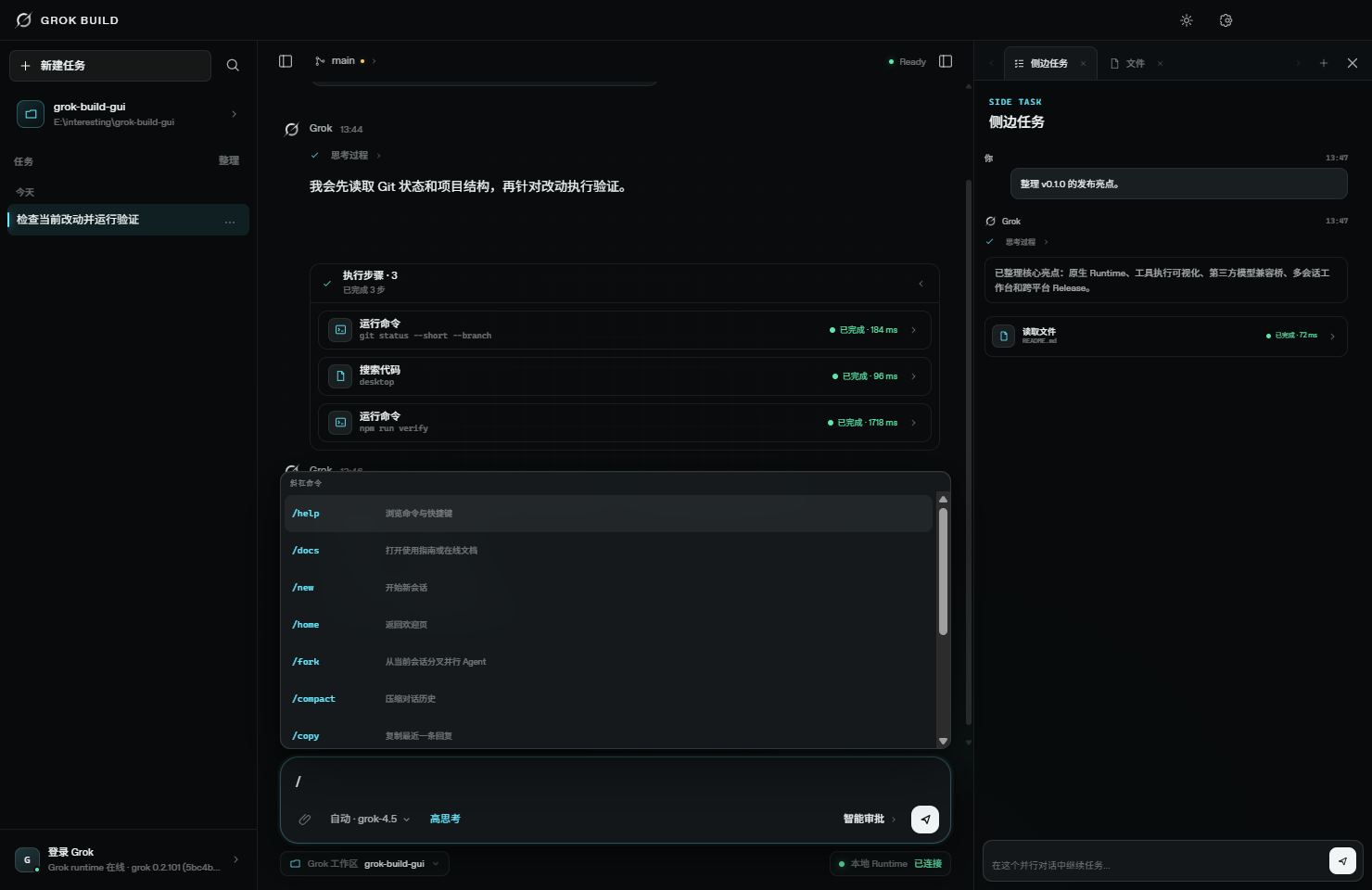Open 智能审批 approval mode selector
Screen dimensions: 1372x890
(x=870, y=820)
